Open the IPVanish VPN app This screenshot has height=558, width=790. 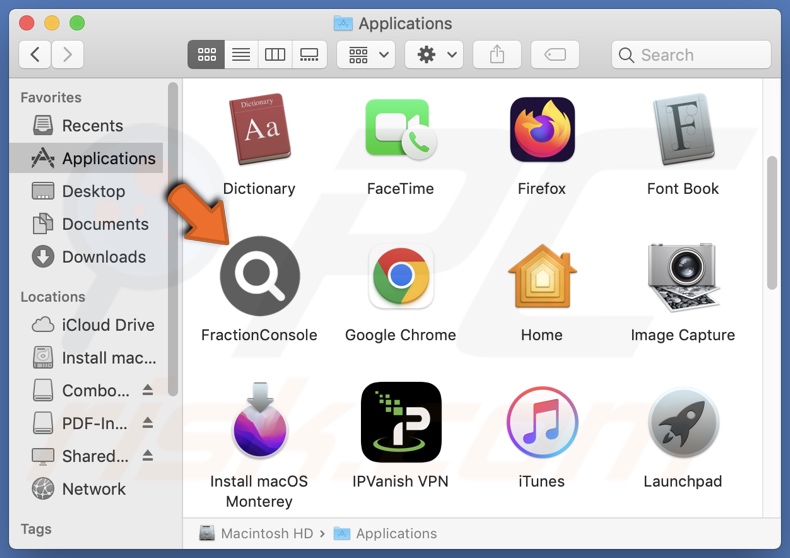click(x=400, y=422)
